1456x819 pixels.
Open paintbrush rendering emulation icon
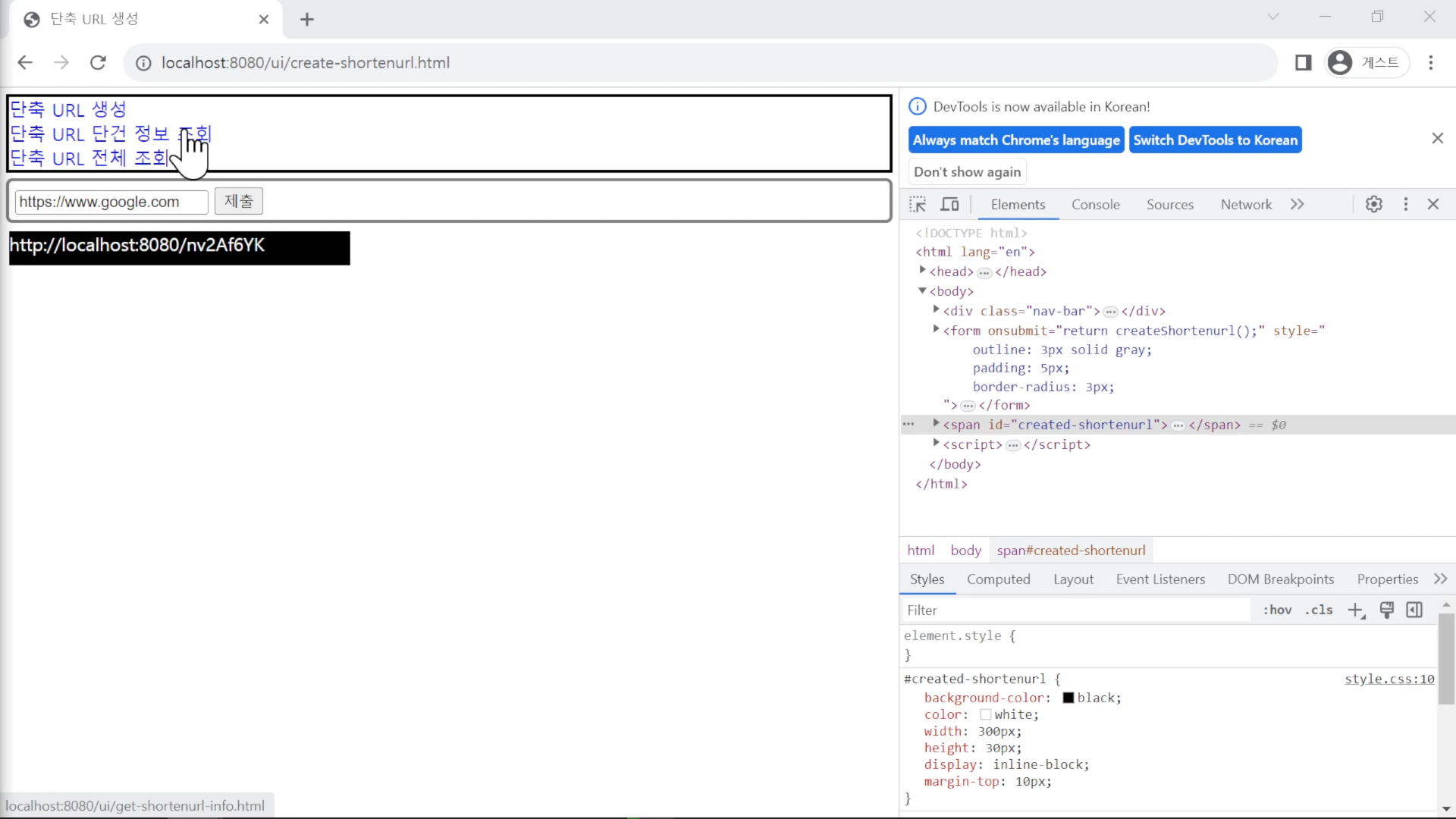point(1387,610)
